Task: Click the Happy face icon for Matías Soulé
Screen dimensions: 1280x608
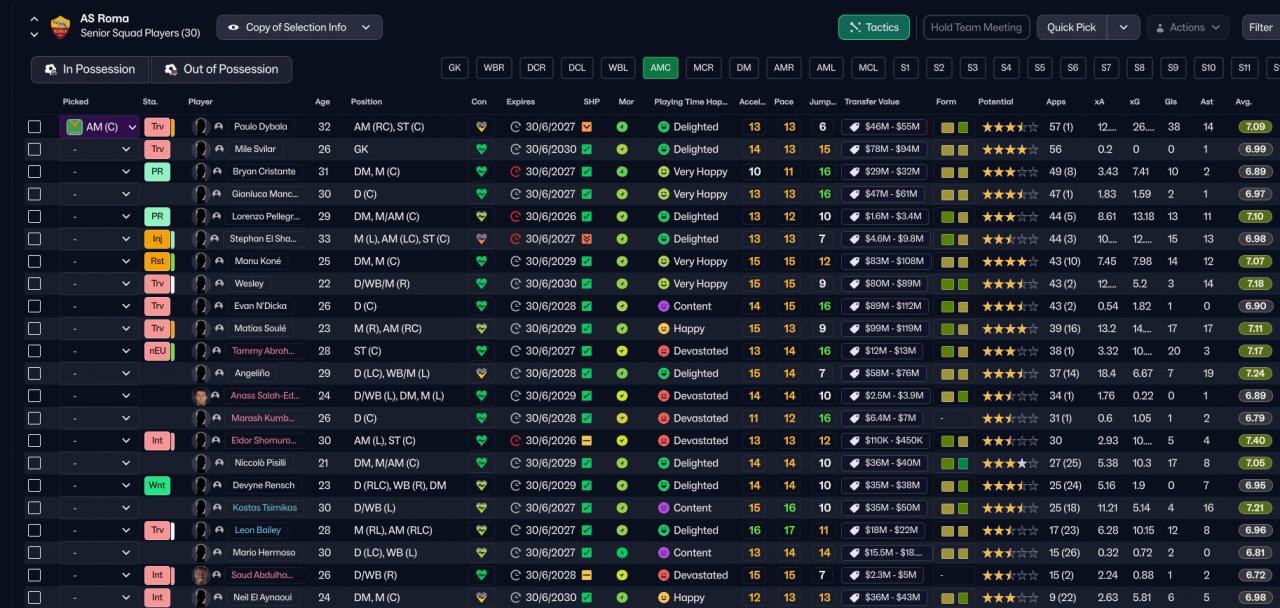Action: click(x=663, y=328)
